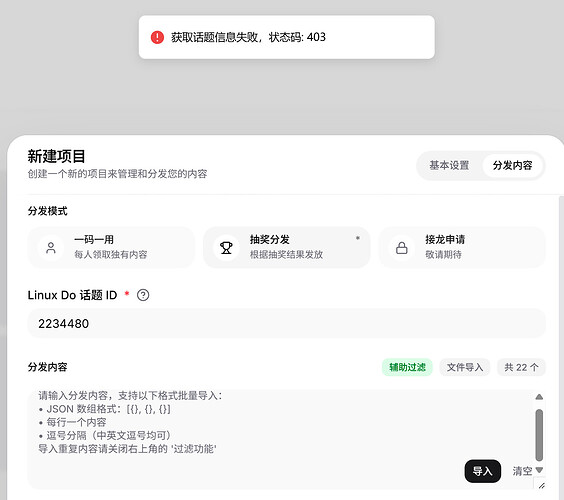The width and height of the screenshot is (564, 500).
Task: Switch to the 分发内容 tab
Action: click(x=513, y=165)
